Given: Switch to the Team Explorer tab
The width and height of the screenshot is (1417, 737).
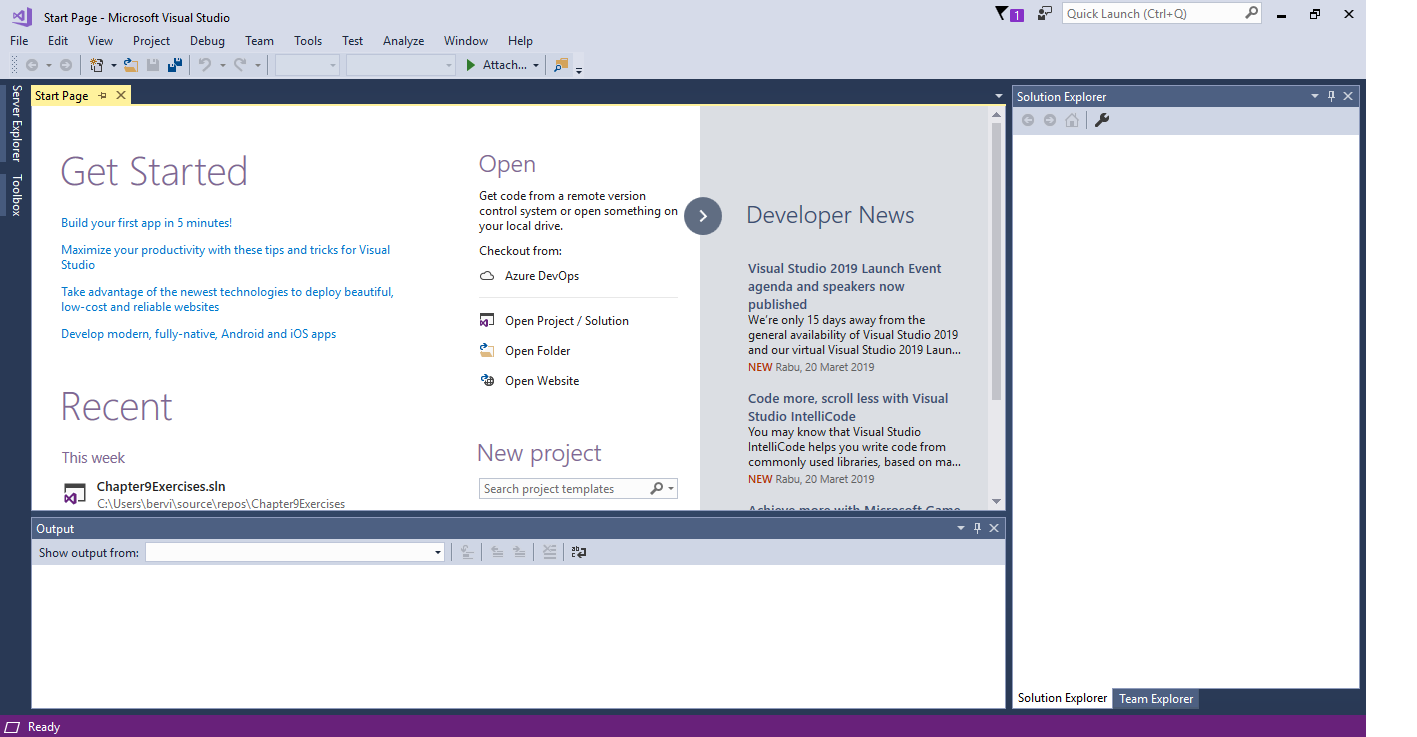Looking at the screenshot, I should click(1155, 699).
